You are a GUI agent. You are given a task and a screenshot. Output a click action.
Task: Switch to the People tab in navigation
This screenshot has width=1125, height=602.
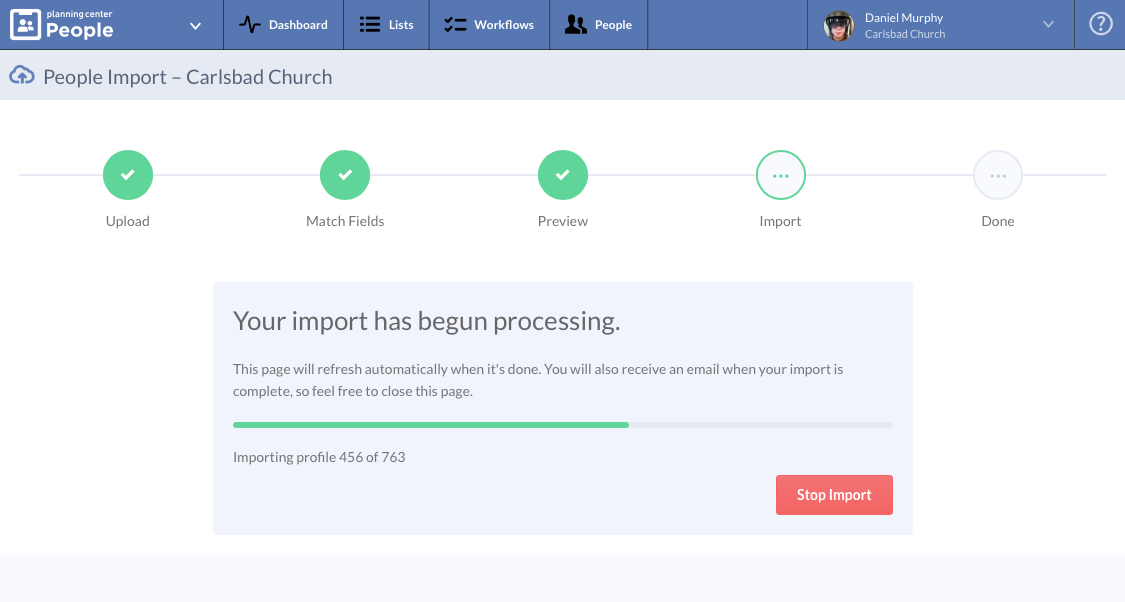(x=598, y=25)
